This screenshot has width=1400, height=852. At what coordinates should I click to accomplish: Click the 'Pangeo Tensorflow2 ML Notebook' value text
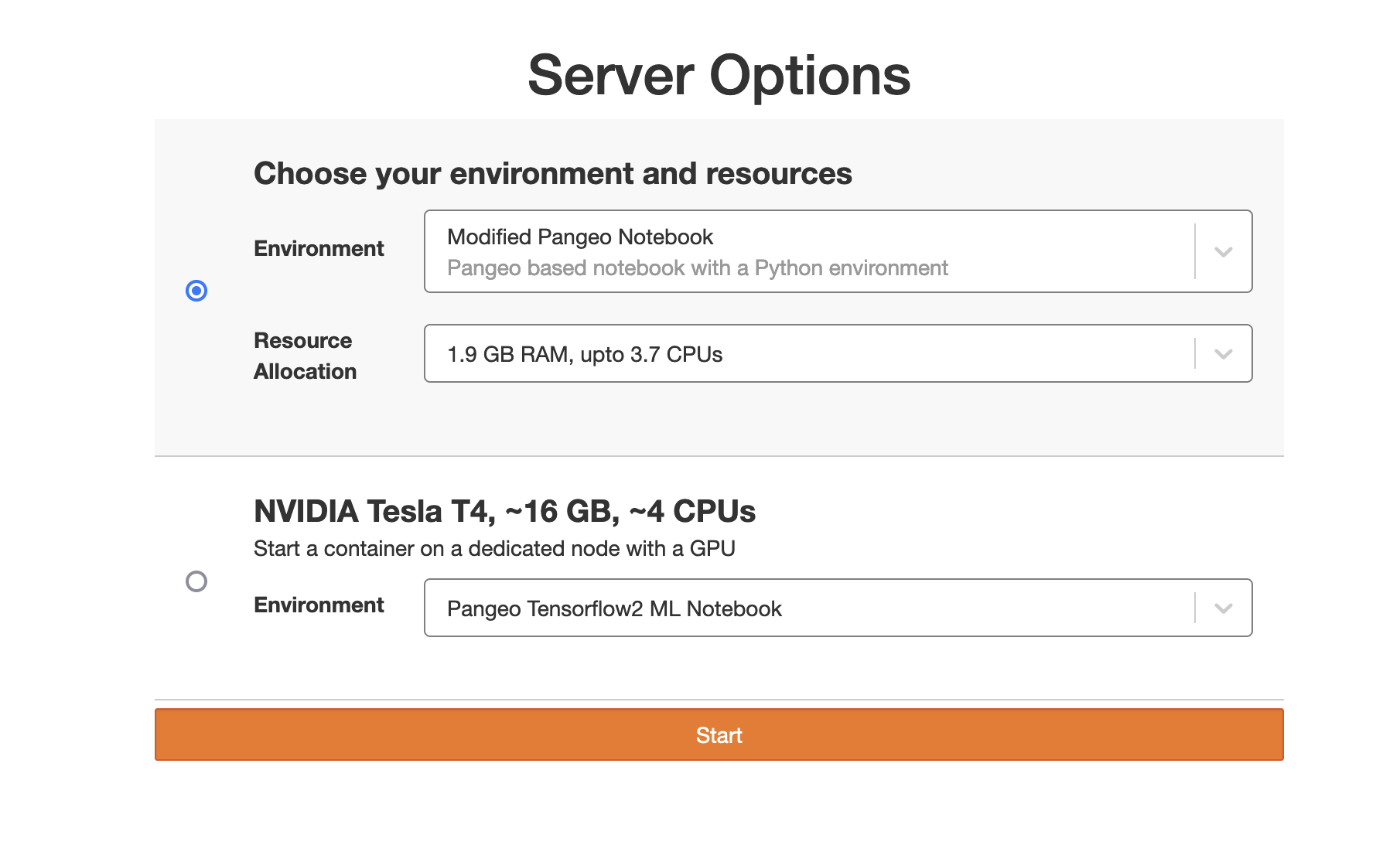pyautogui.click(x=614, y=609)
